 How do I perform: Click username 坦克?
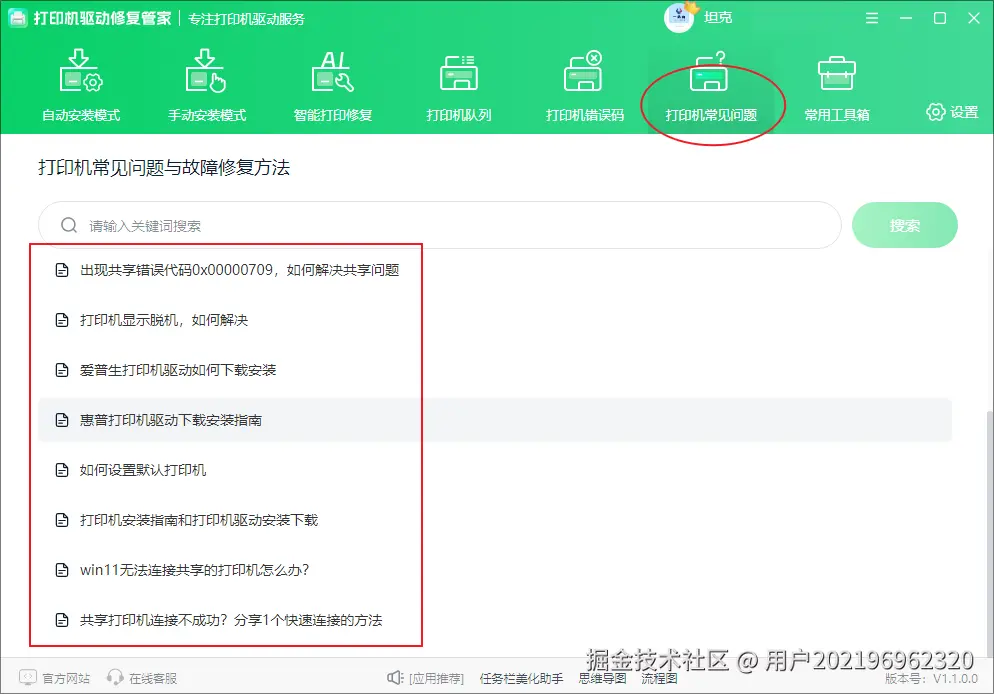pyautogui.click(x=718, y=18)
